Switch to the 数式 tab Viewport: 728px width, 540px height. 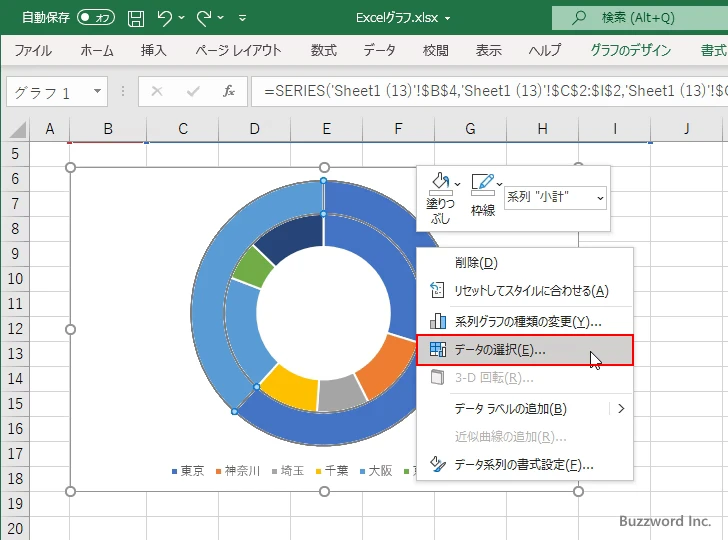(x=324, y=50)
